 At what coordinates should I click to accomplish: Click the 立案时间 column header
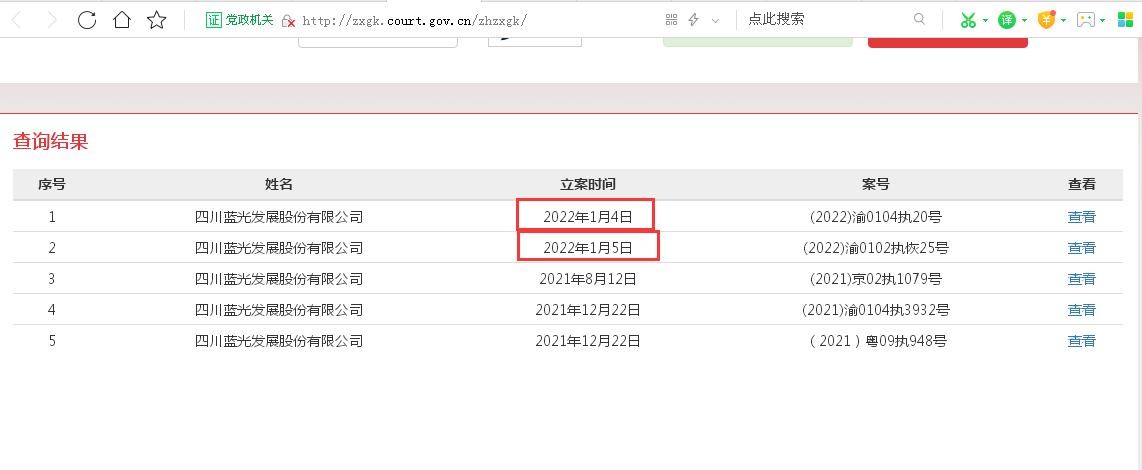[x=588, y=184]
